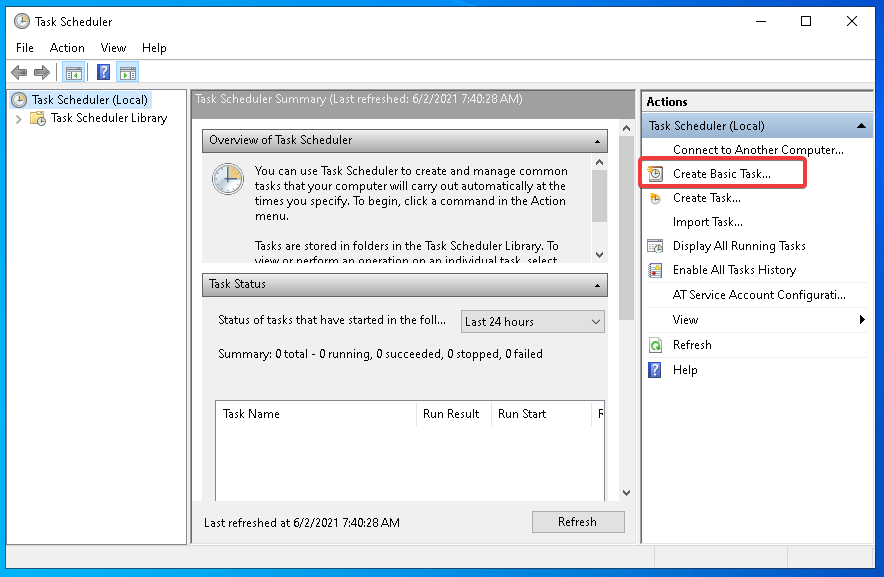Select Import Task action
Screen dimensions: 884x577
[708, 222]
